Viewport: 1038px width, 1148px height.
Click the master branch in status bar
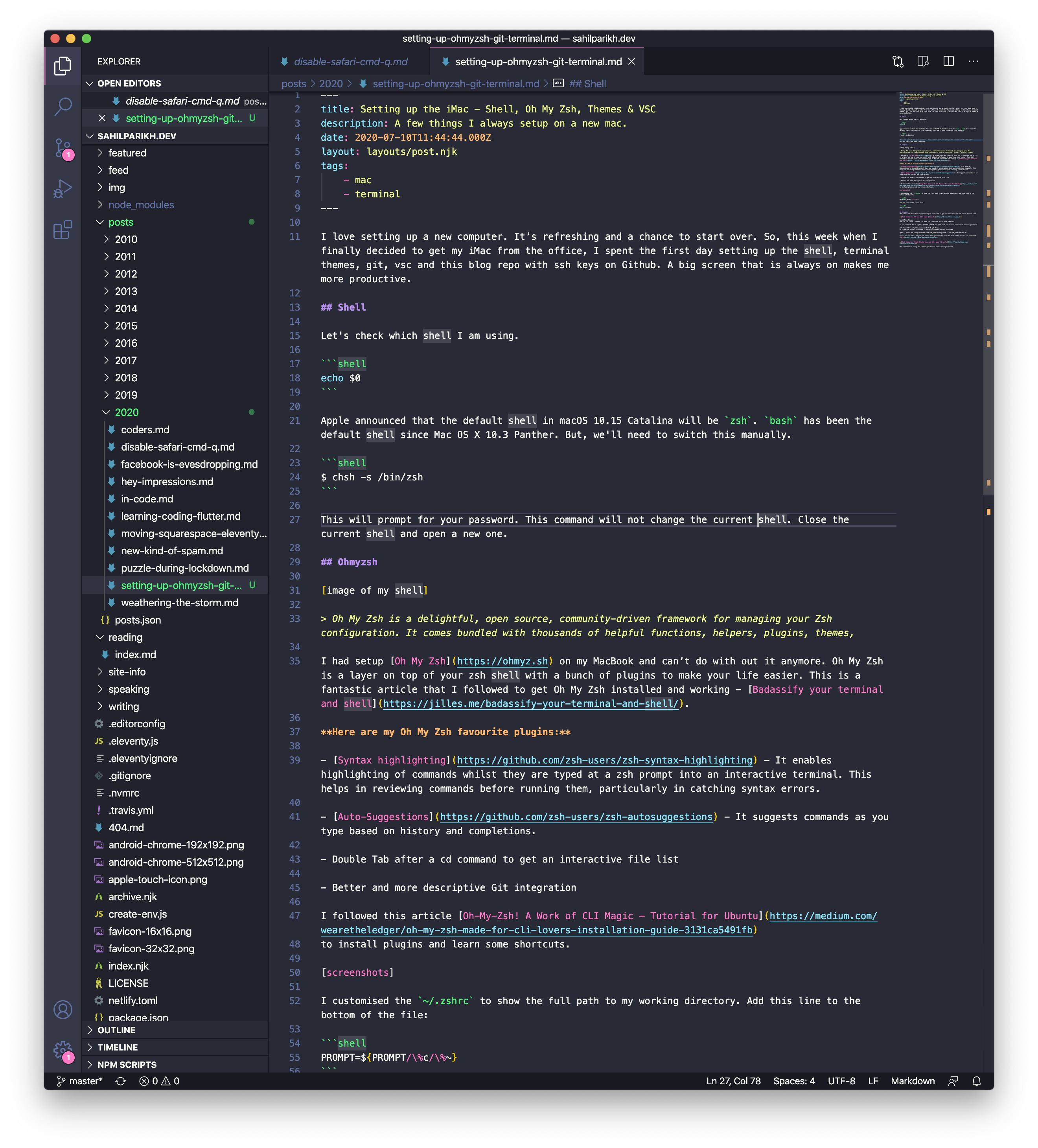[80, 1081]
